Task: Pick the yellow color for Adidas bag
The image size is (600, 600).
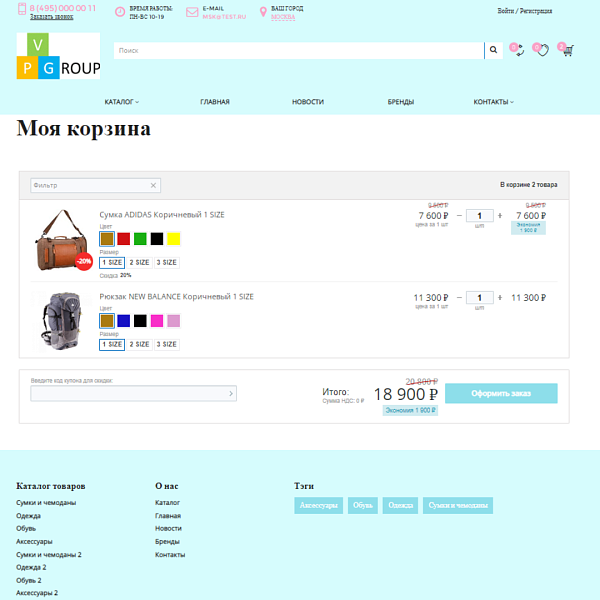Action: 173,238
